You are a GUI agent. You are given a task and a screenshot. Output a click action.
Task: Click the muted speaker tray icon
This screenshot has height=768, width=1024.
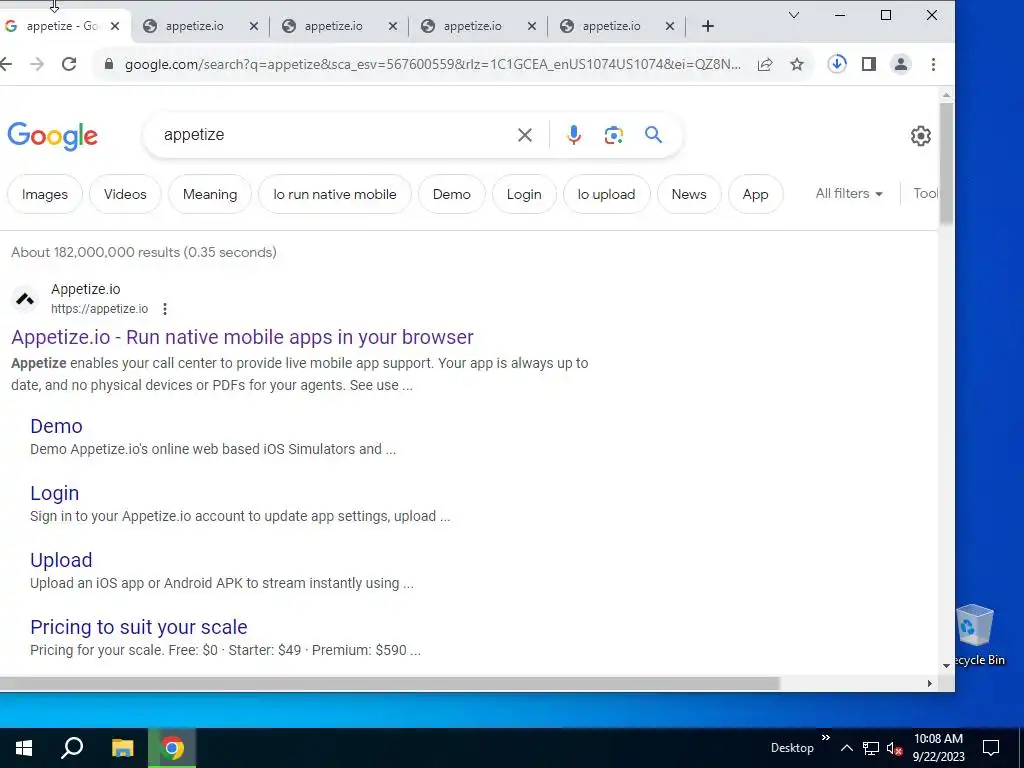coord(894,748)
